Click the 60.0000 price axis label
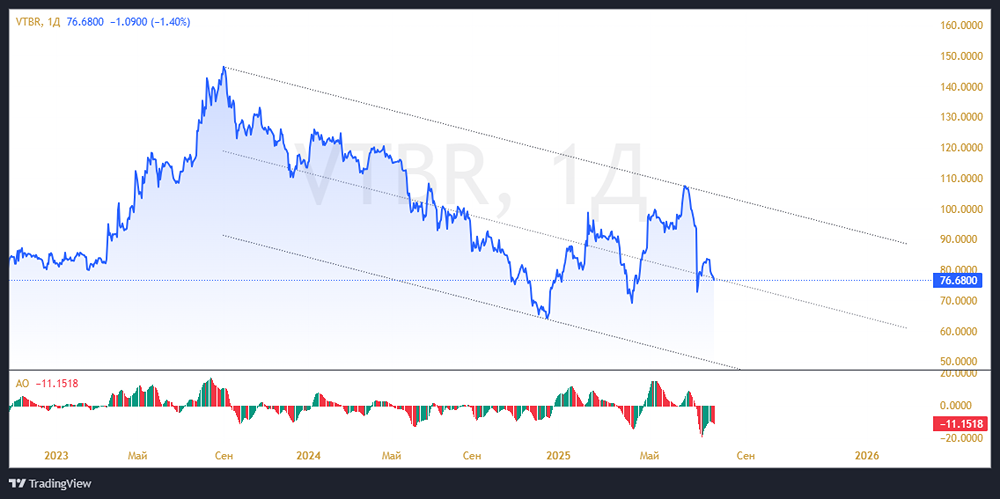 [960, 332]
